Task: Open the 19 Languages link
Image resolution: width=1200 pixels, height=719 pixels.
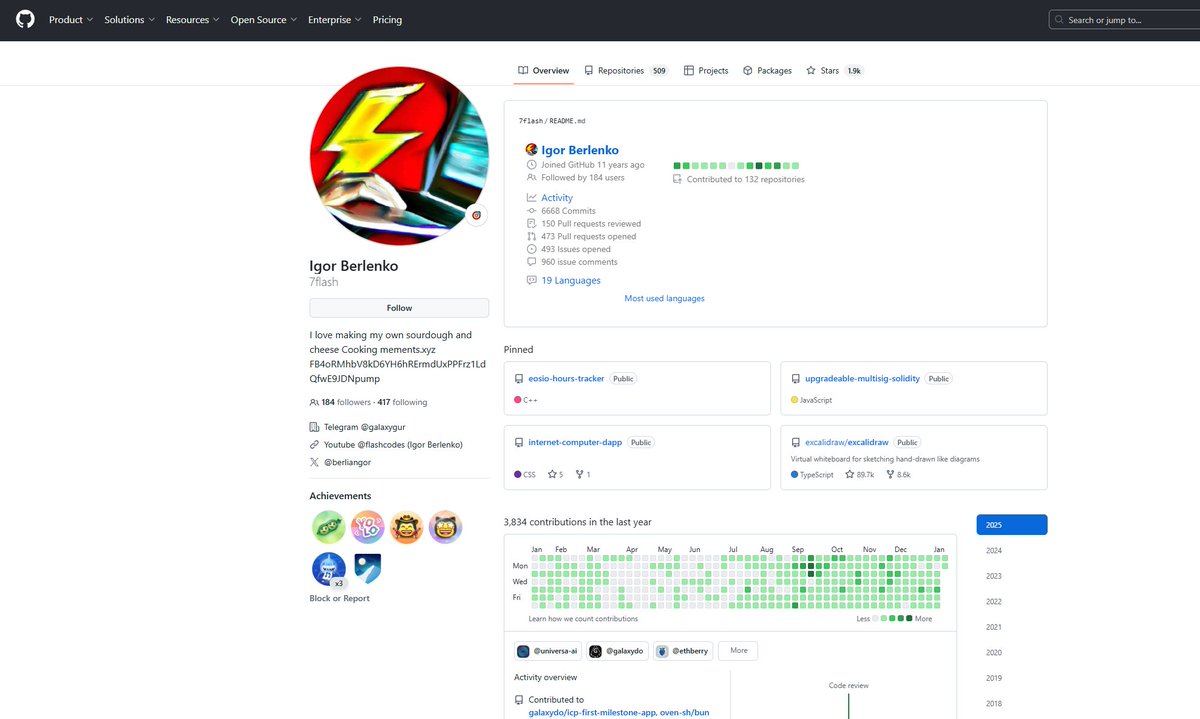Action: point(571,281)
